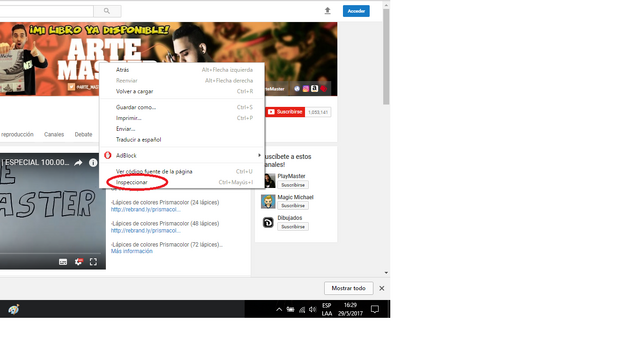Open the Debate tab

click(x=83, y=134)
